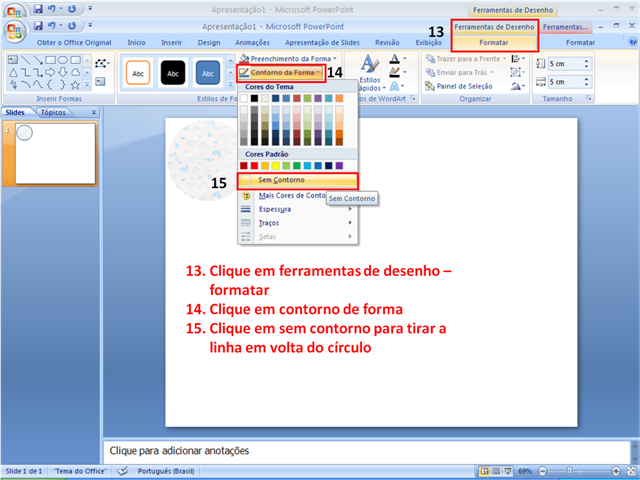
Task: Open the Traços submenu
Action: tap(297, 223)
